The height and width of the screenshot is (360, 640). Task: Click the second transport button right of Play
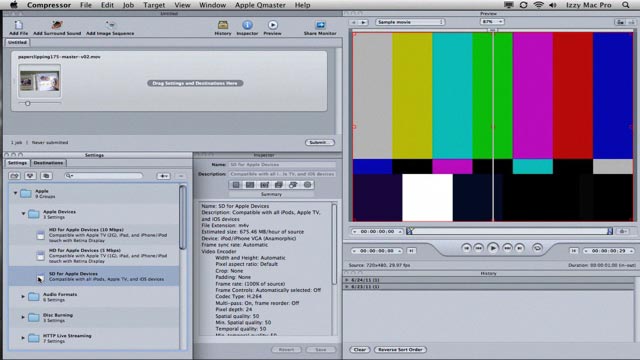tap(520, 248)
